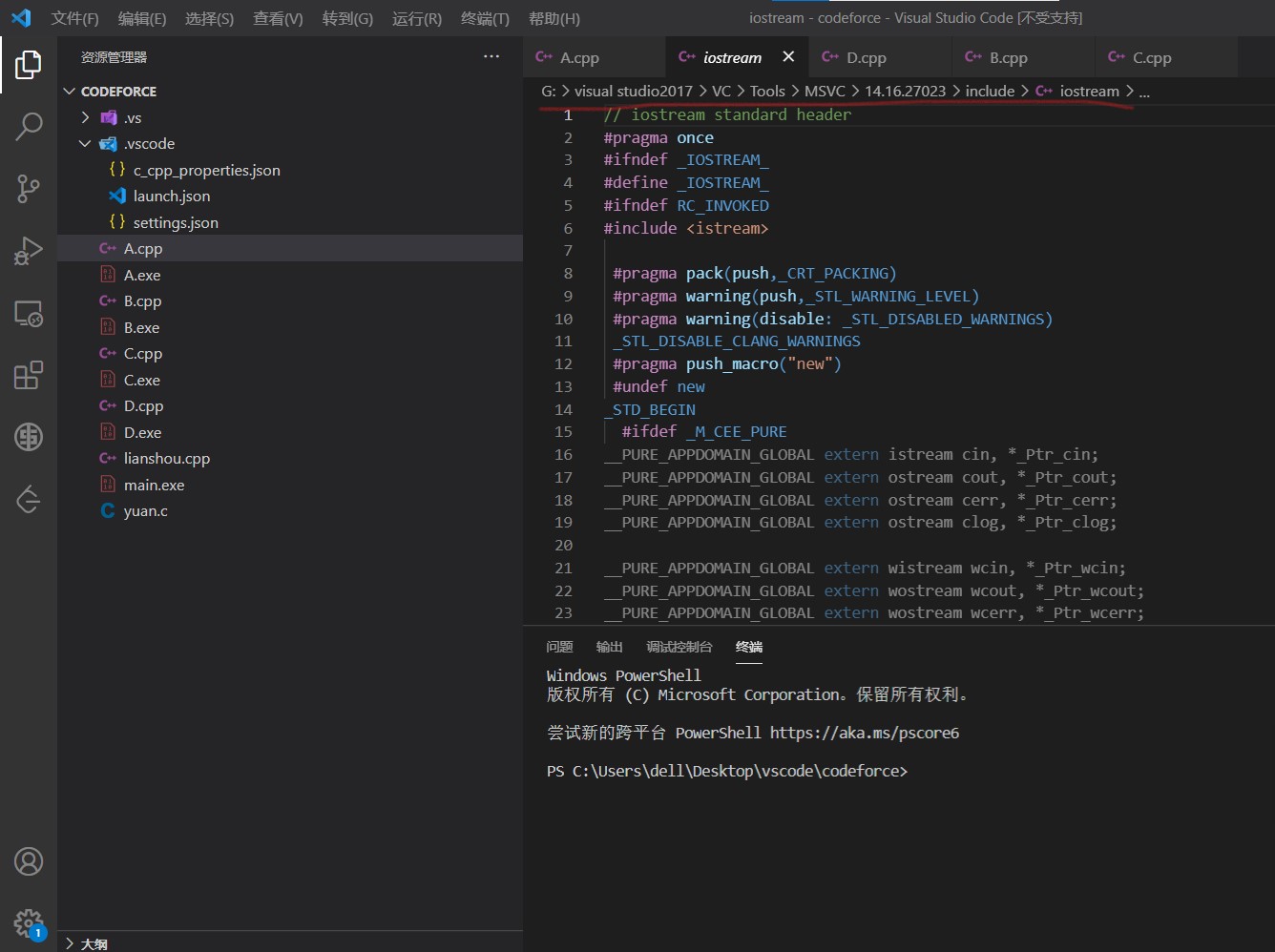
Task: Open the Source Control view
Action: click(29, 188)
